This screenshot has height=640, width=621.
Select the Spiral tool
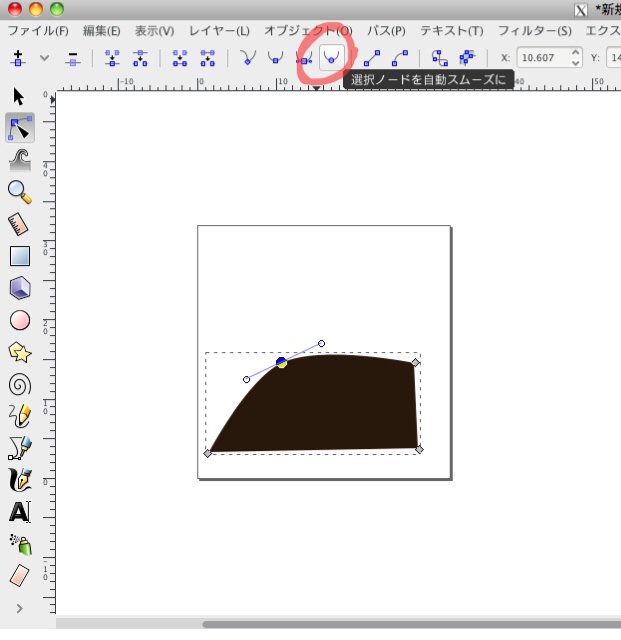click(x=19, y=385)
